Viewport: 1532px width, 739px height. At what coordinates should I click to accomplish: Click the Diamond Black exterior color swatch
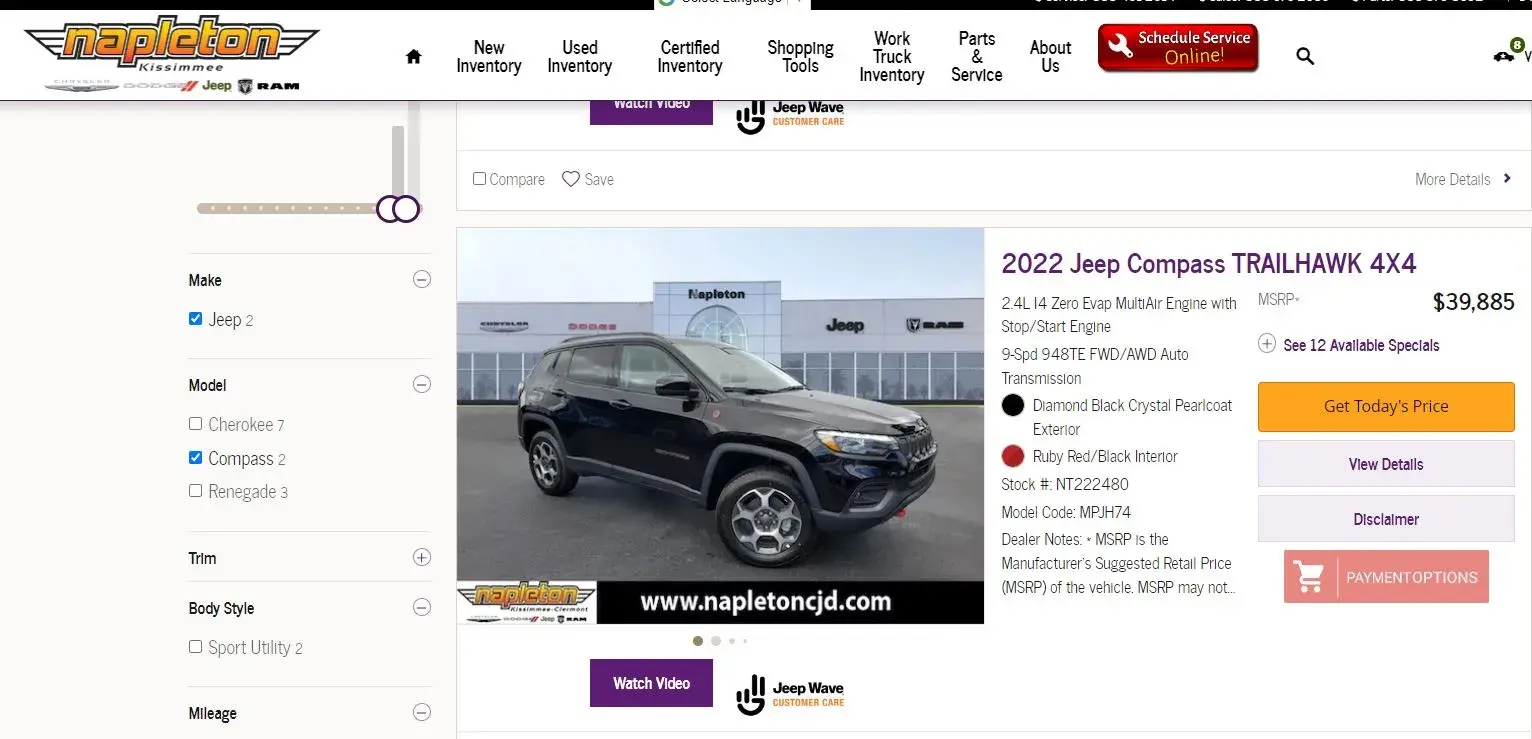click(1013, 405)
